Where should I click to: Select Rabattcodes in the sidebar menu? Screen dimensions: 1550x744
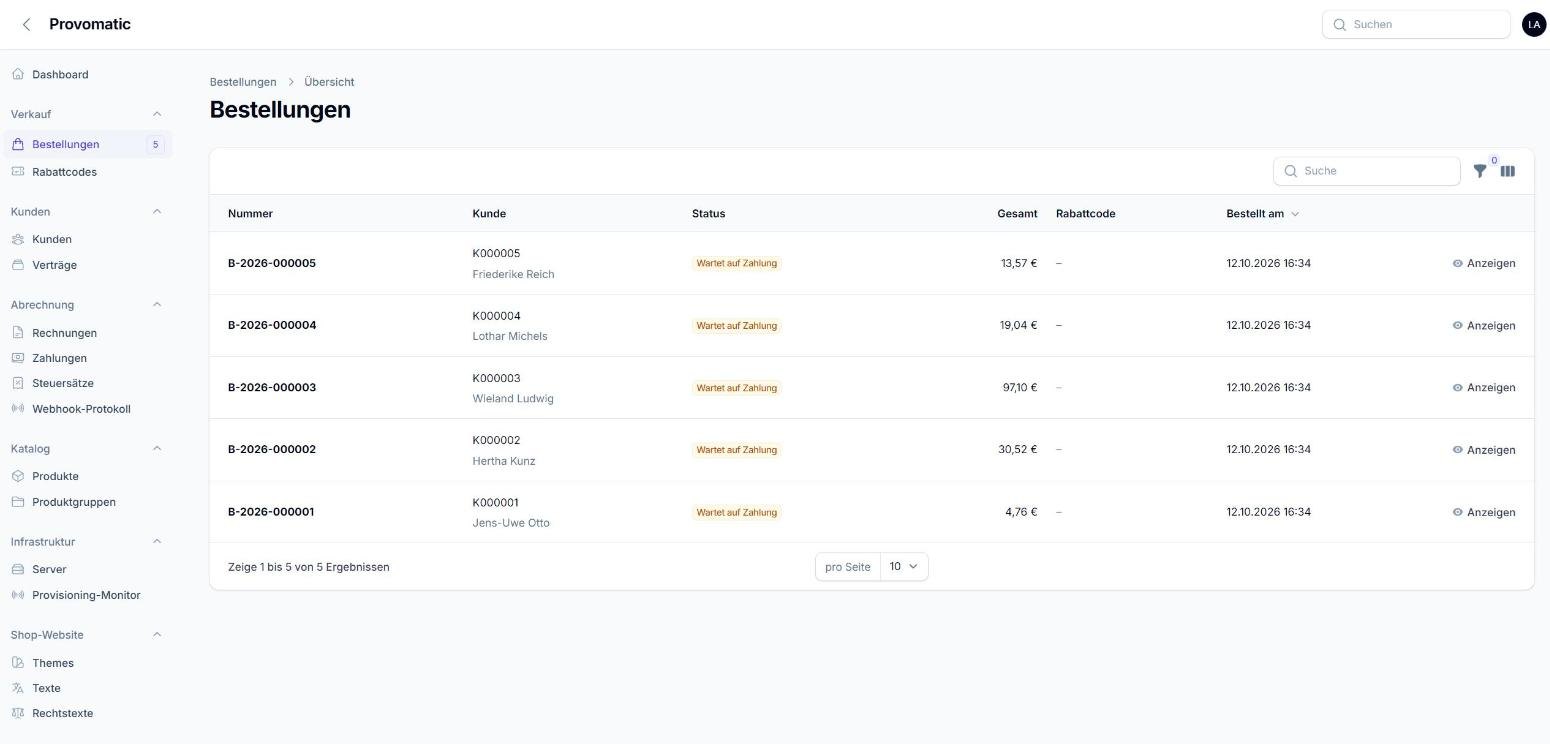(x=64, y=172)
